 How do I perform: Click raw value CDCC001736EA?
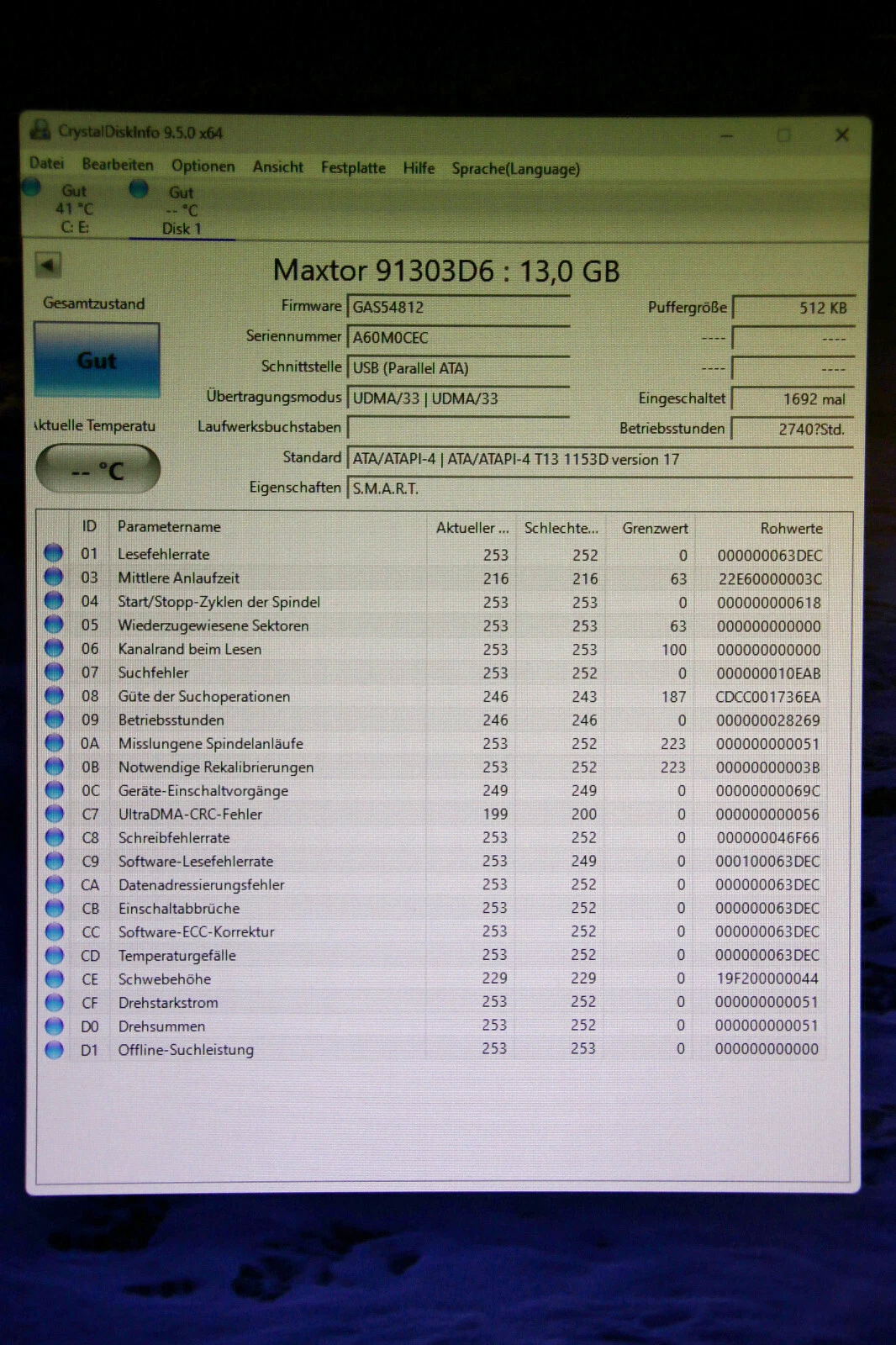(x=767, y=697)
